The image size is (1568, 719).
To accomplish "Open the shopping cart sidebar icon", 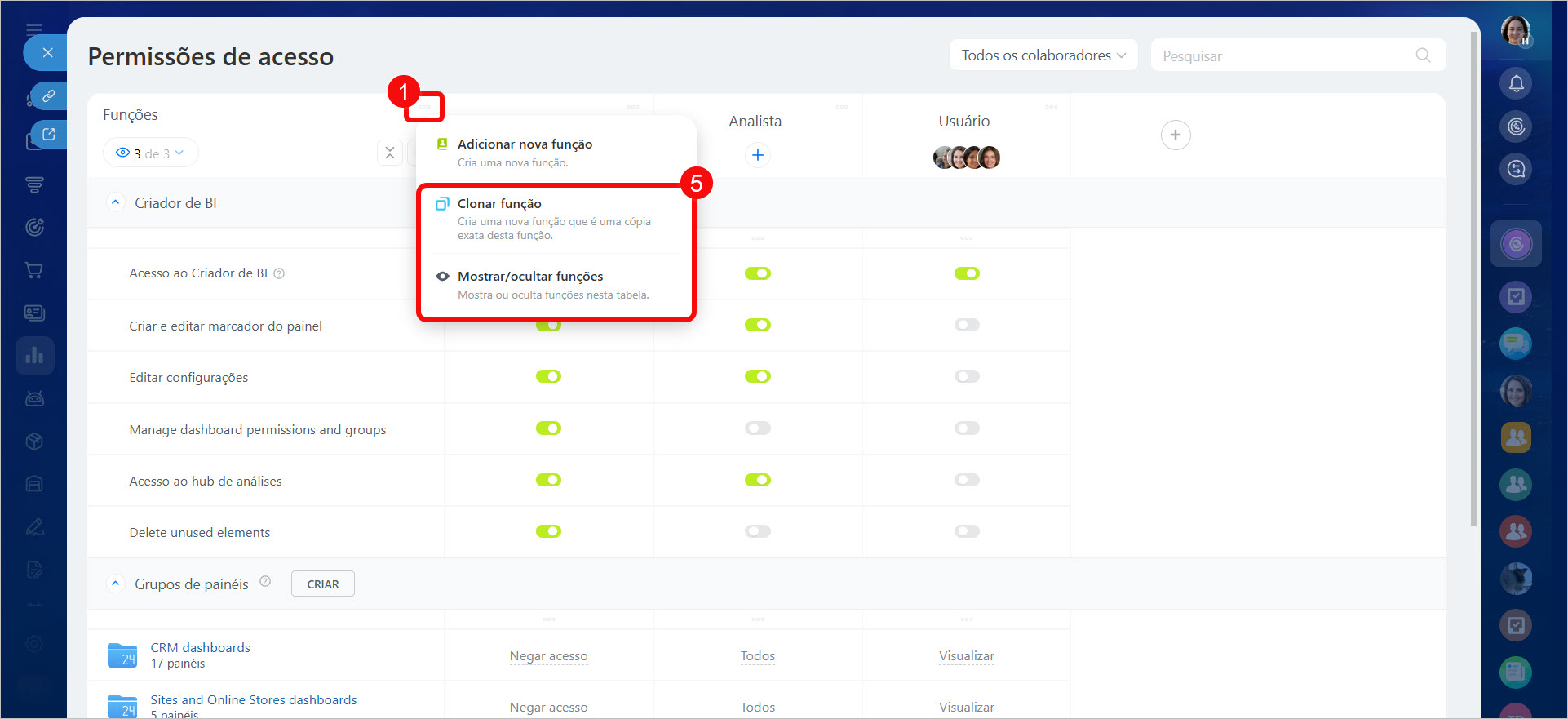I will (x=34, y=270).
